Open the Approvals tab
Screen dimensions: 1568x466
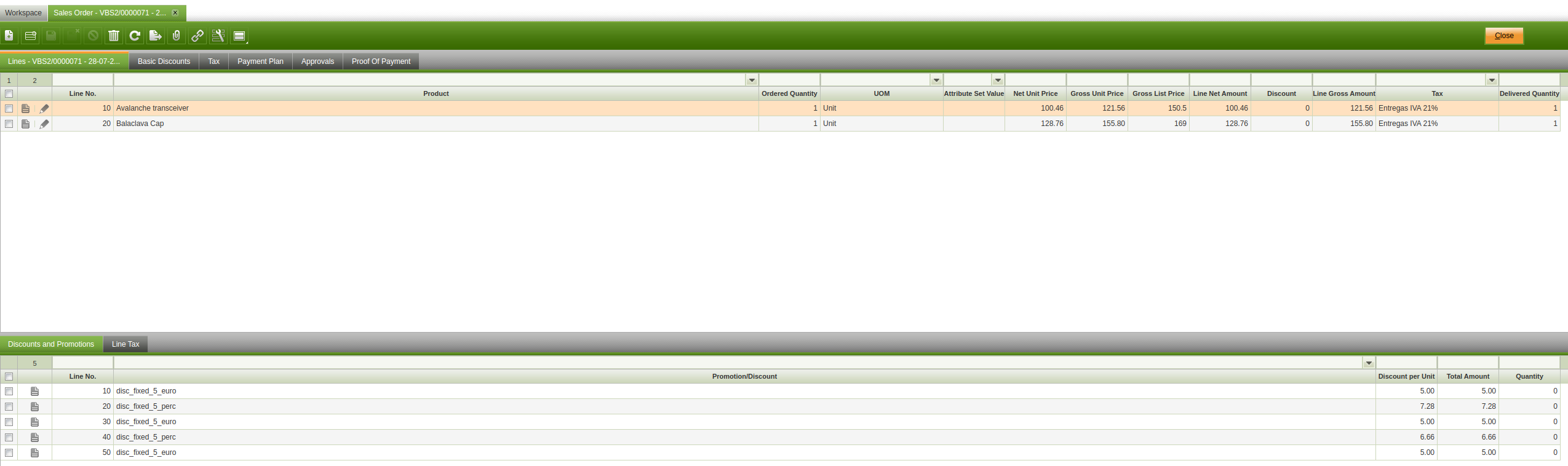click(318, 61)
